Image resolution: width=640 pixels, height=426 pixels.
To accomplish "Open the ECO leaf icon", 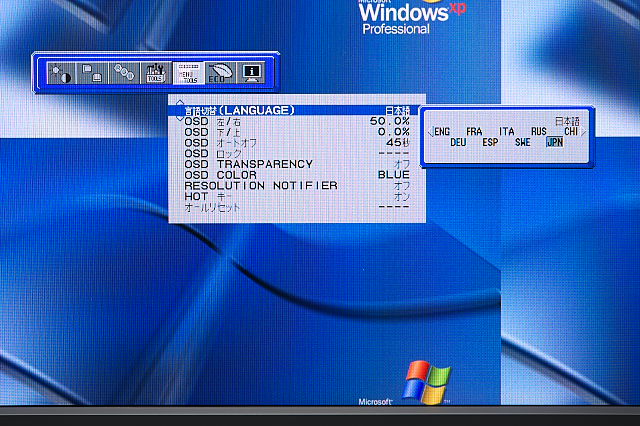I will (219, 73).
